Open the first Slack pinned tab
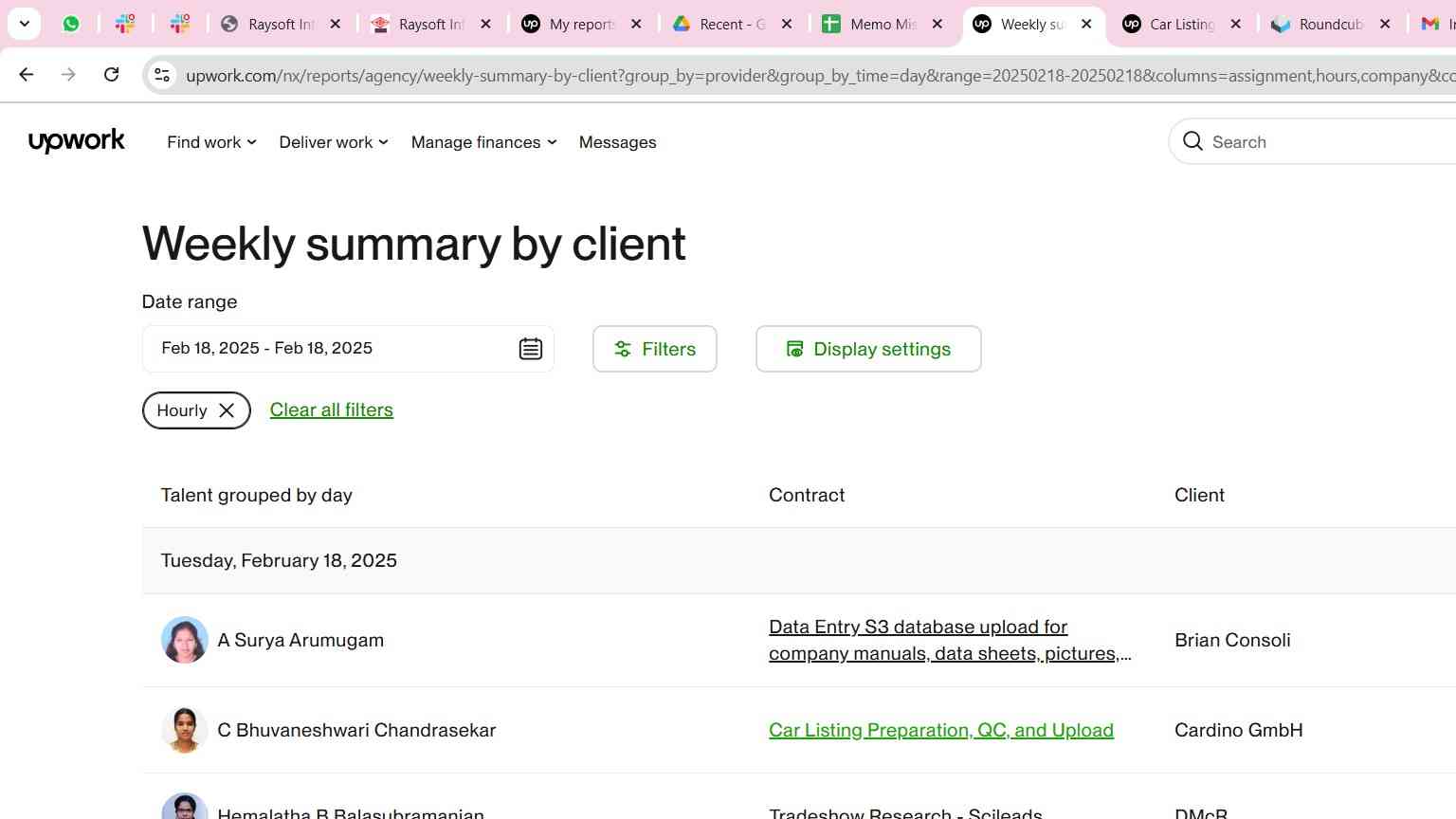This screenshot has height=819, width=1456. (125, 24)
